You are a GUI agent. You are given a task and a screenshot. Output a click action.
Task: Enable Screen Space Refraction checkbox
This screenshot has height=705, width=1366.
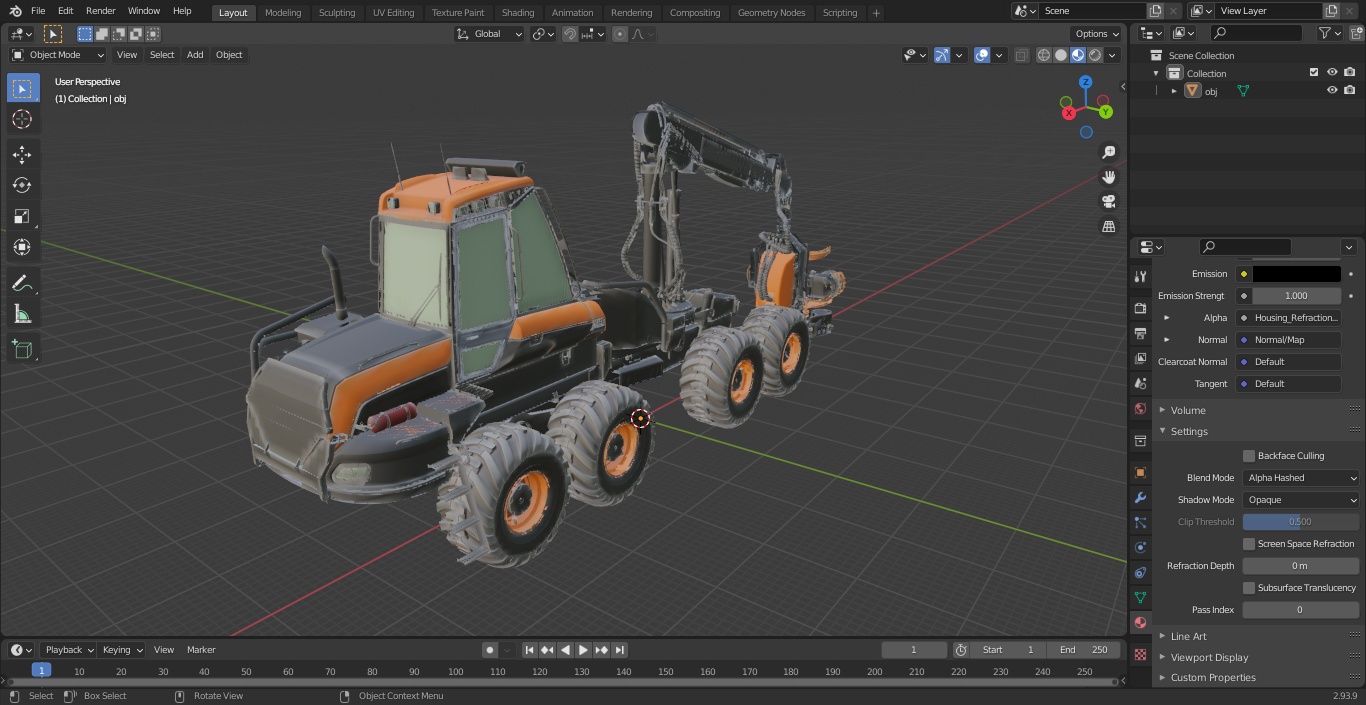click(1249, 544)
